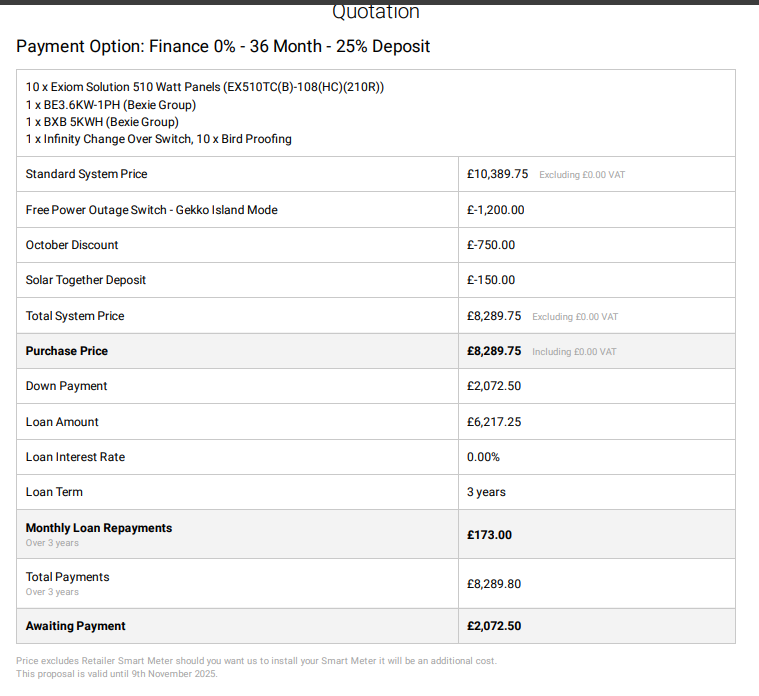Viewport: 759px width, 696px height.
Task: Click the "Standard System Price" label
Action: pyautogui.click(x=87, y=174)
